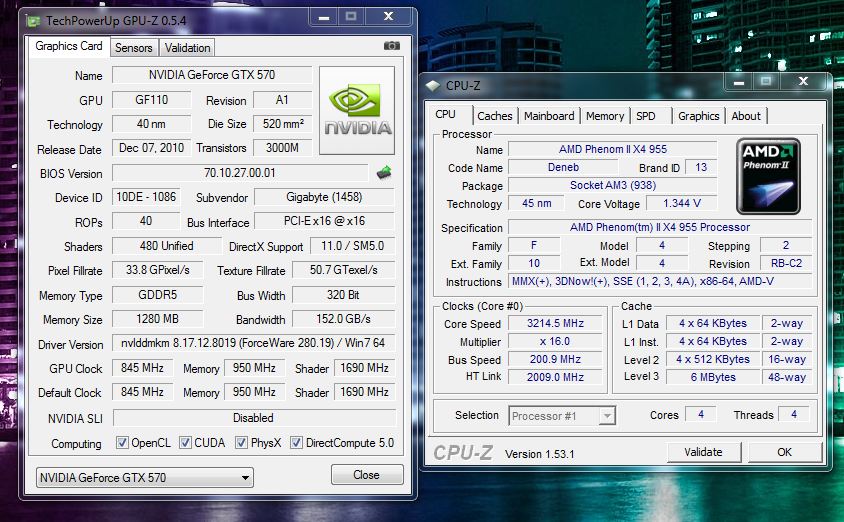Image resolution: width=844 pixels, height=522 pixels.
Task: Click the Device ID value 10DE - 1086
Action: pyautogui.click(x=146, y=197)
